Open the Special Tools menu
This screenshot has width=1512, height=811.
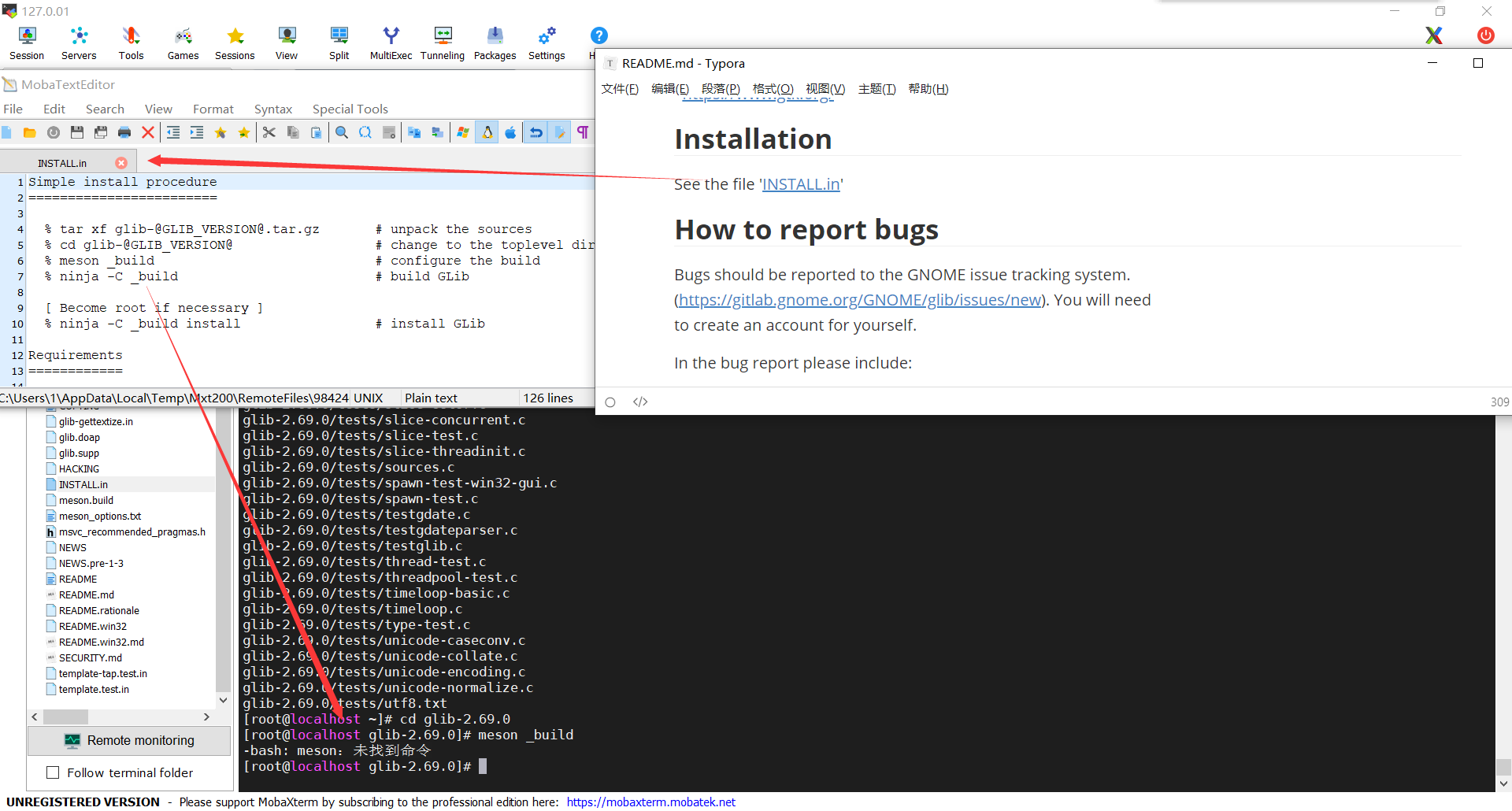pyautogui.click(x=350, y=109)
